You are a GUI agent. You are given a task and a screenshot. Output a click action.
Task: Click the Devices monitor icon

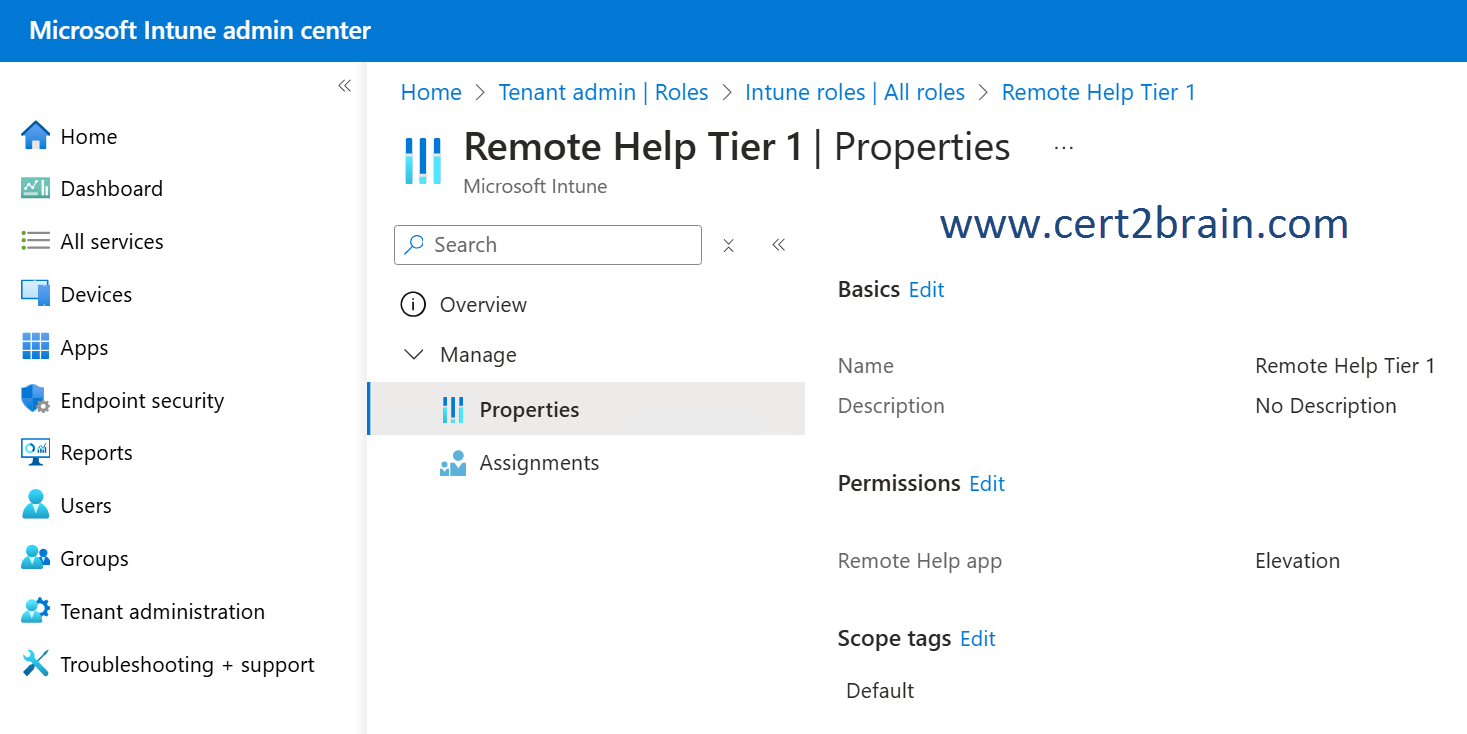click(35, 294)
